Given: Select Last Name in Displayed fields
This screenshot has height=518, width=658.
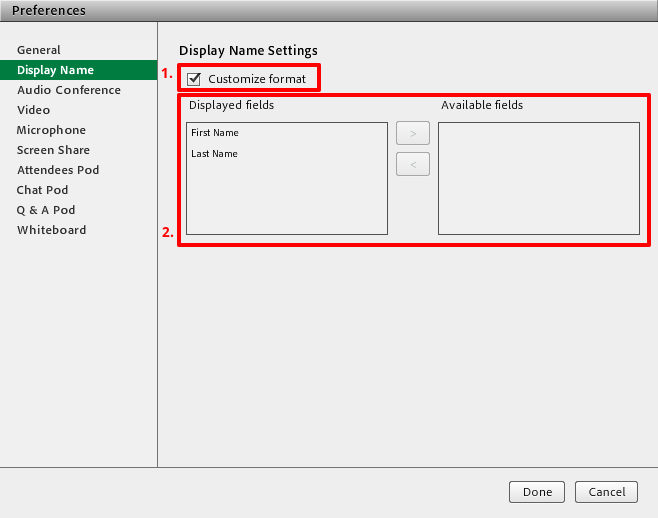Looking at the screenshot, I should tap(215, 154).
